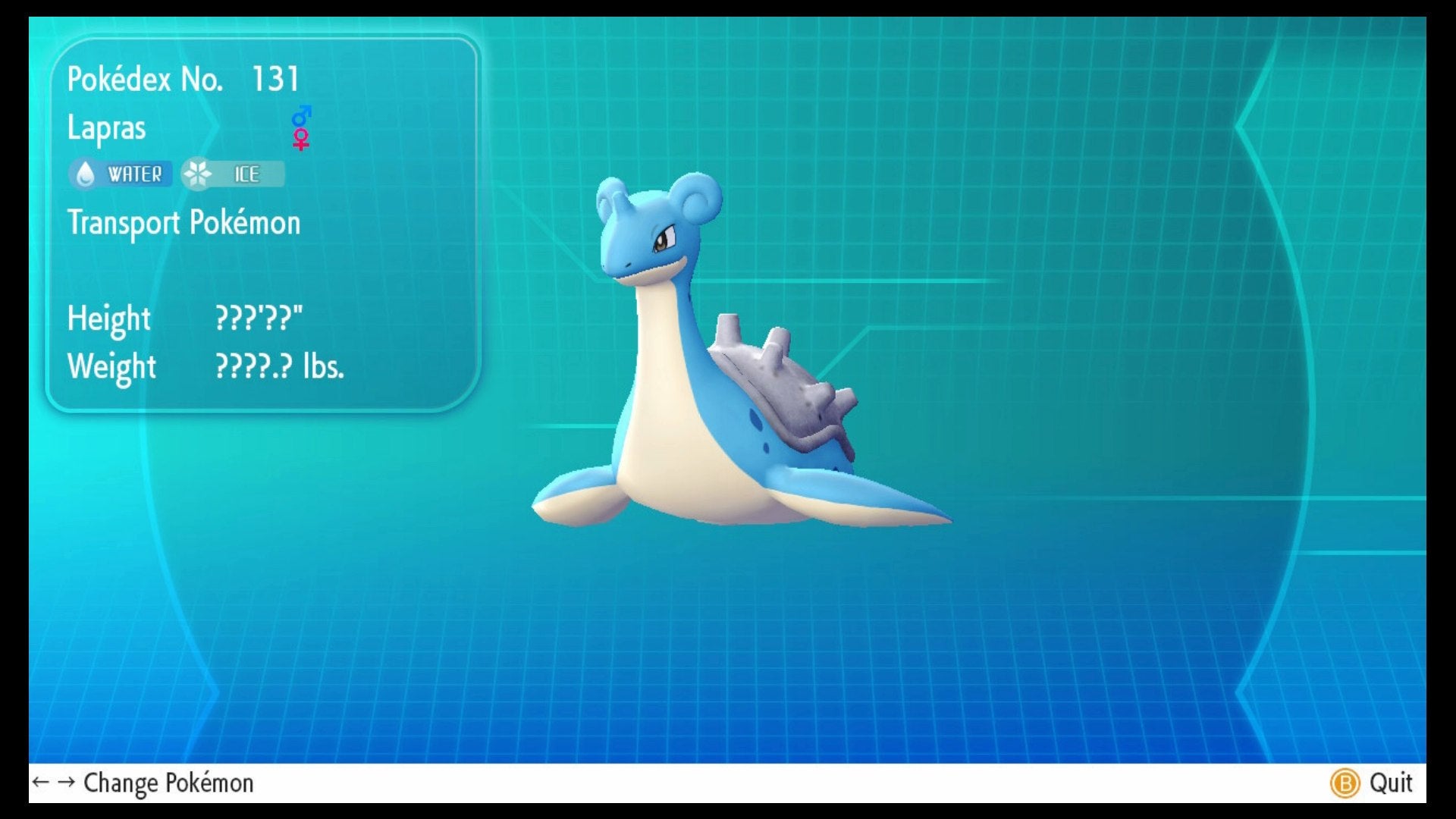Click the pink female gender symbol

302,140
